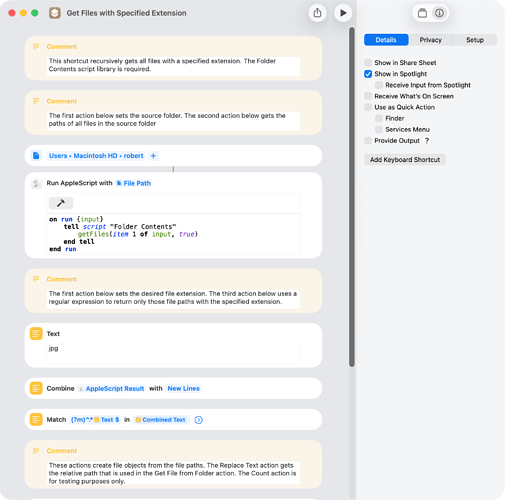Click the second Comment action icon

(36, 101)
